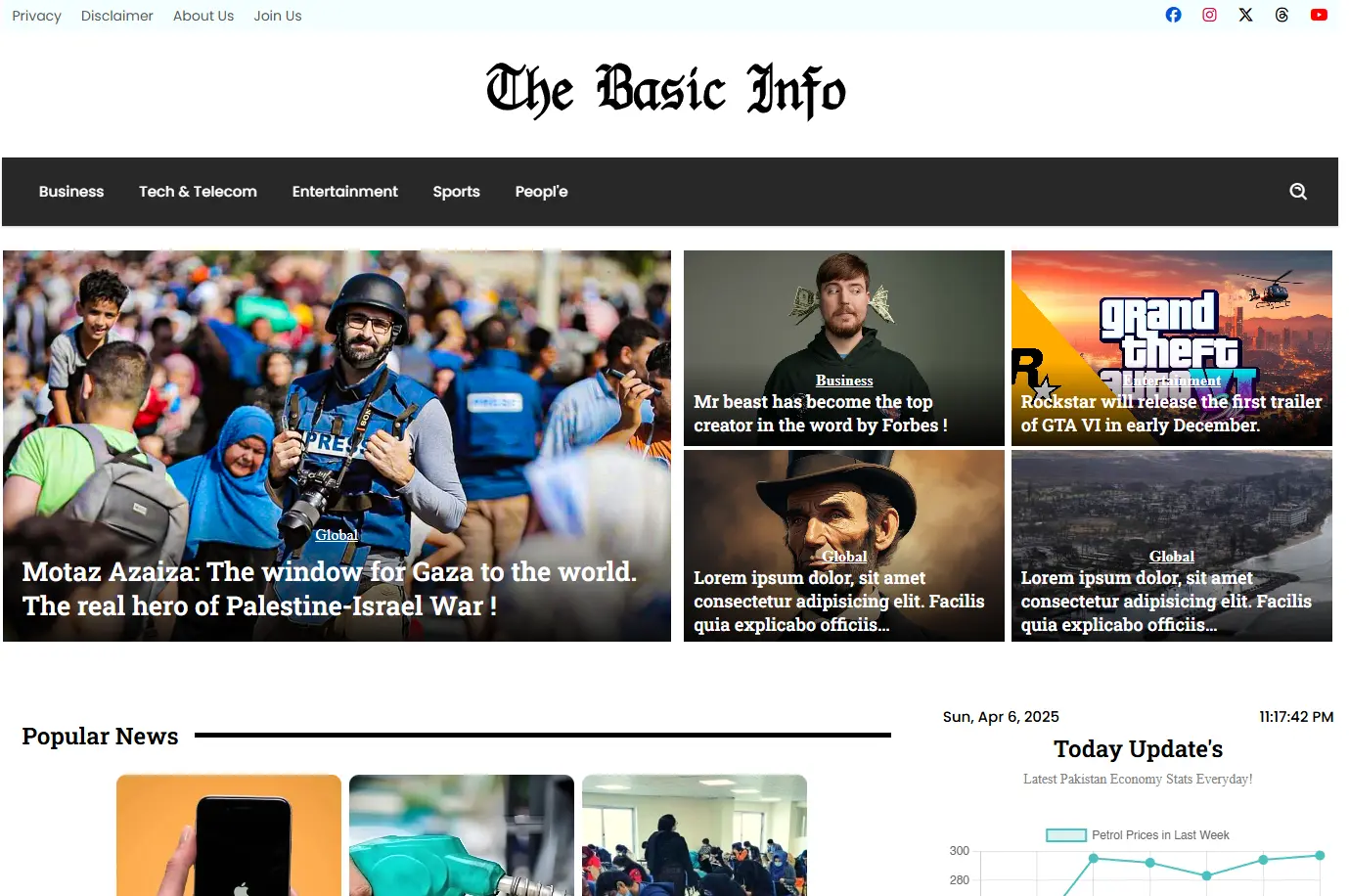Open the Join Us link
This screenshot has width=1349, height=896.
[x=278, y=16]
